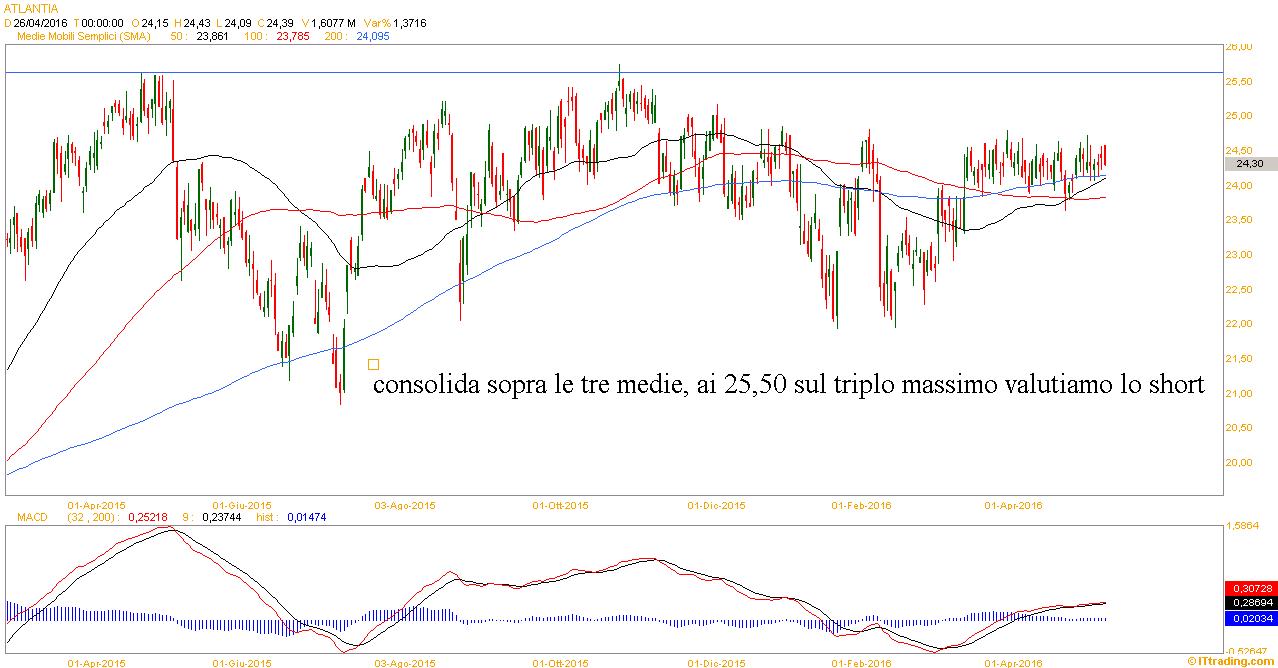Click the red MACD value tag 0,30728

[1249, 590]
